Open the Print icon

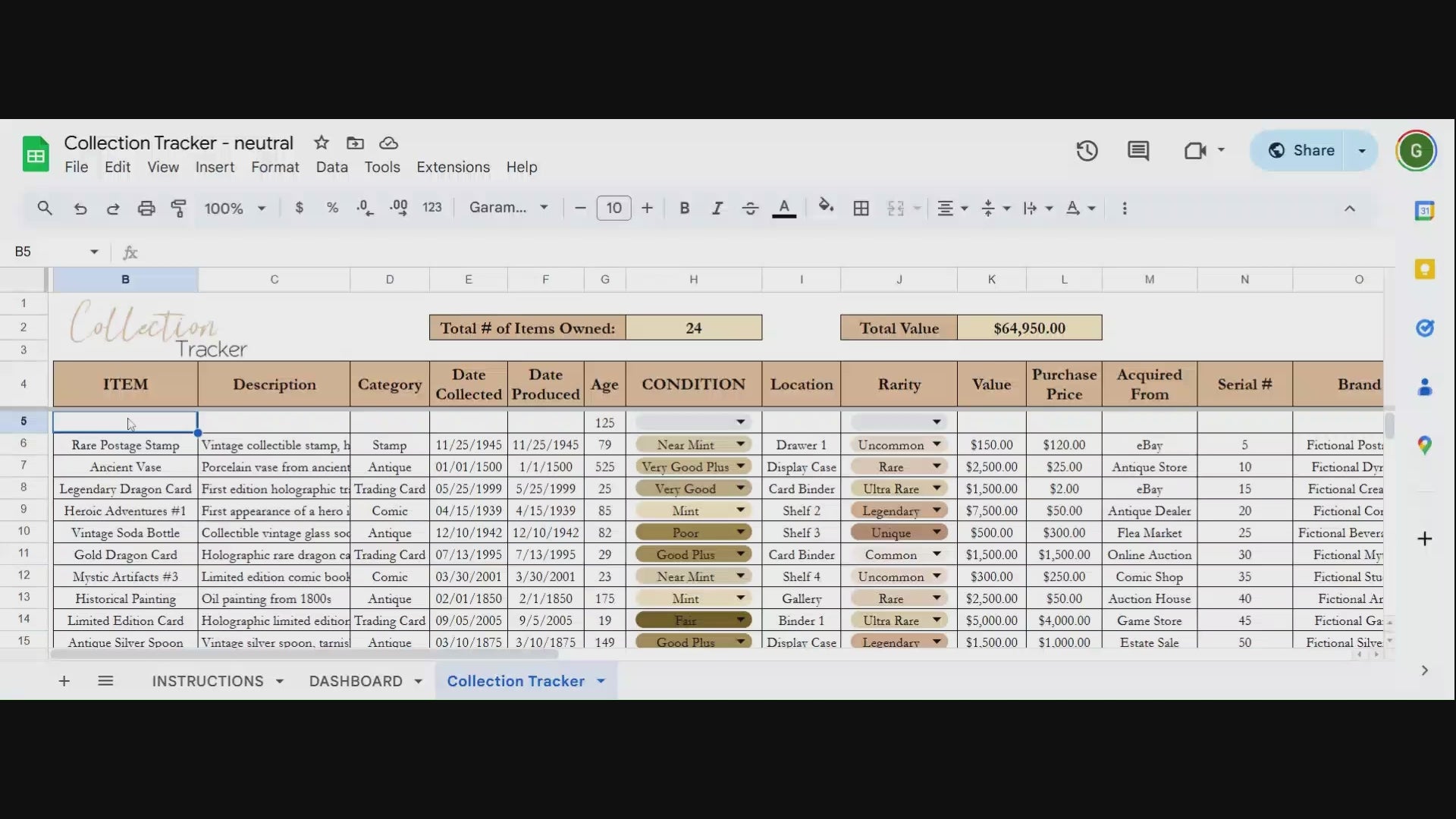(x=146, y=208)
